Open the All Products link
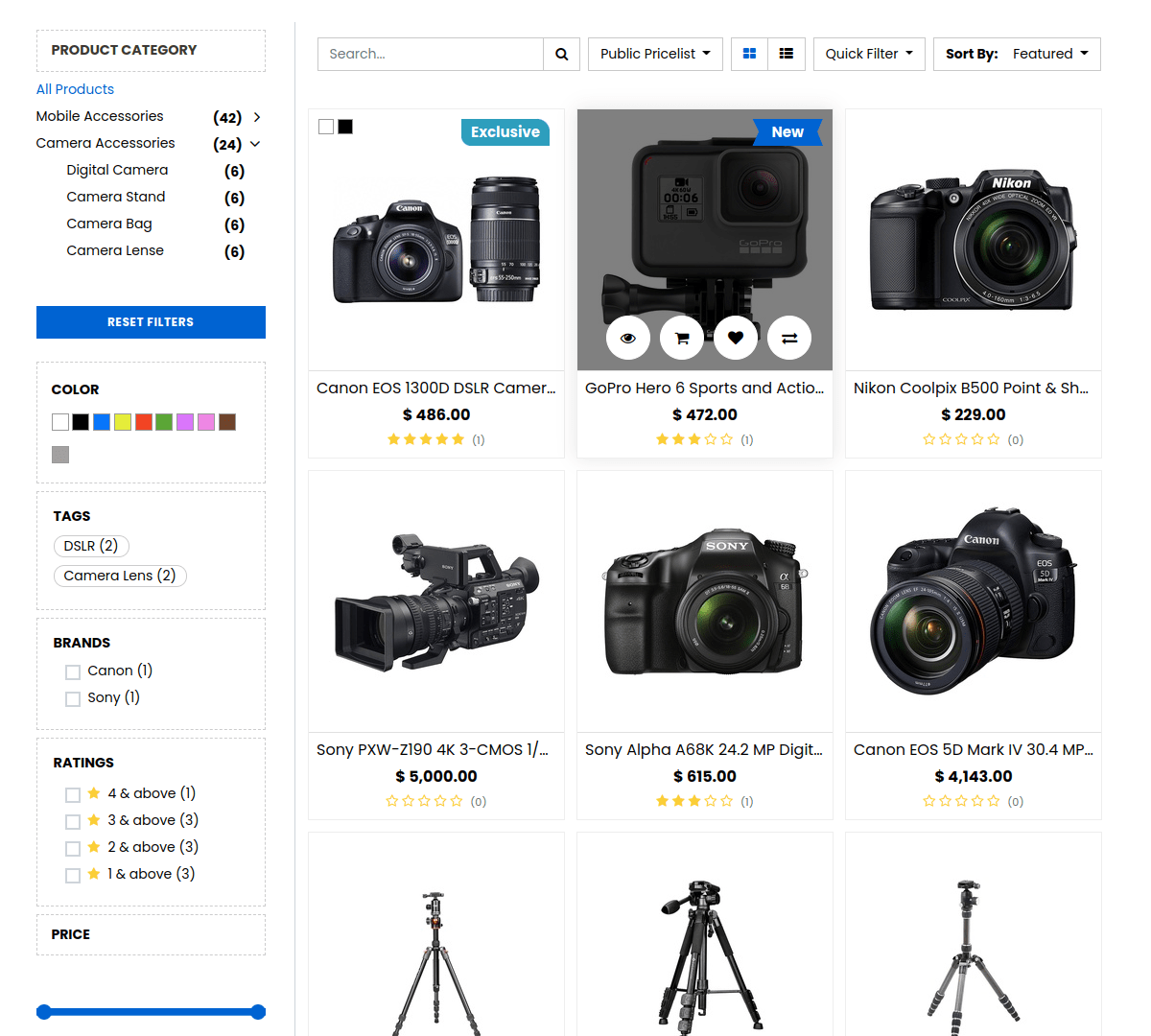 click(x=75, y=89)
